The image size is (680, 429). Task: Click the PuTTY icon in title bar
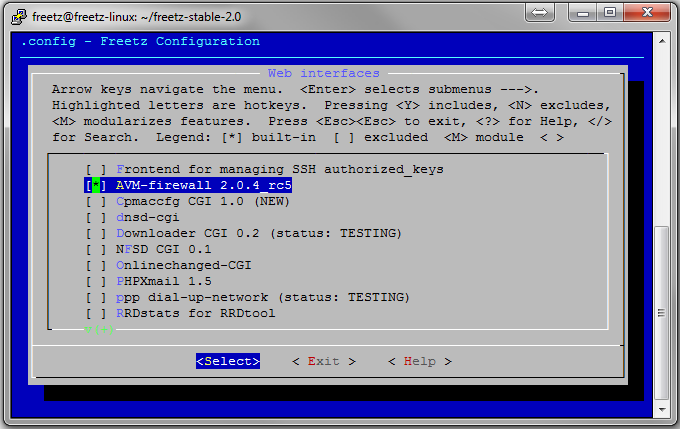coord(17,14)
